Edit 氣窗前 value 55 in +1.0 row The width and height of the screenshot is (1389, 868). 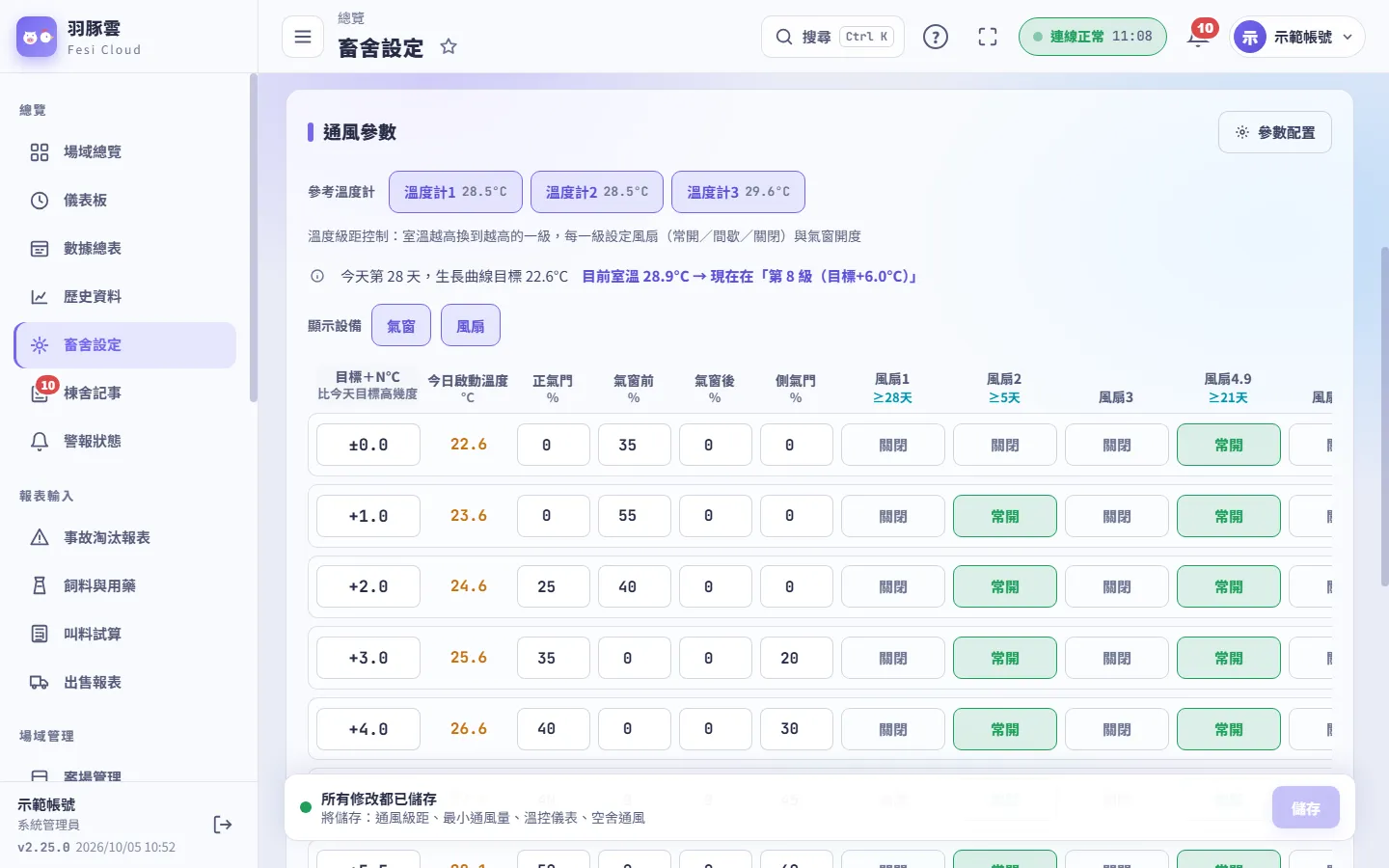click(x=634, y=516)
